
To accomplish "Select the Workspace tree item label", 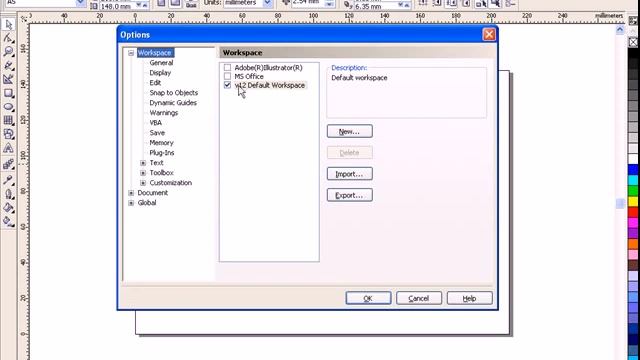I will [155, 53].
